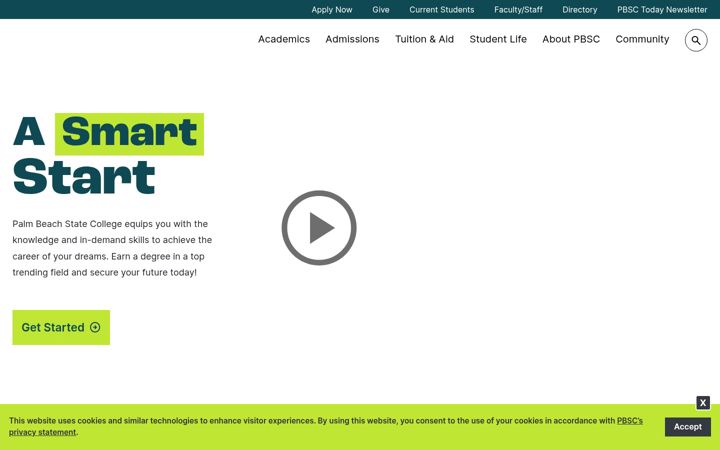Open the search icon in the header
The image size is (720, 450).
point(696,40)
